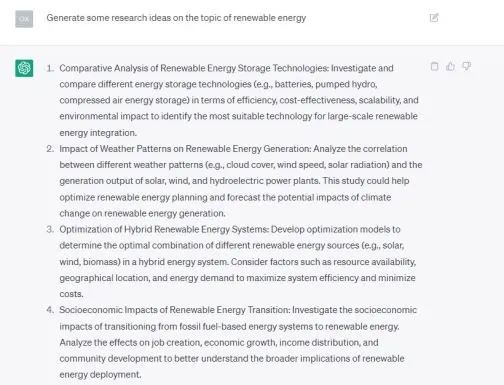
Task: Click the user prompt about renewable energy
Action: coord(176,18)
